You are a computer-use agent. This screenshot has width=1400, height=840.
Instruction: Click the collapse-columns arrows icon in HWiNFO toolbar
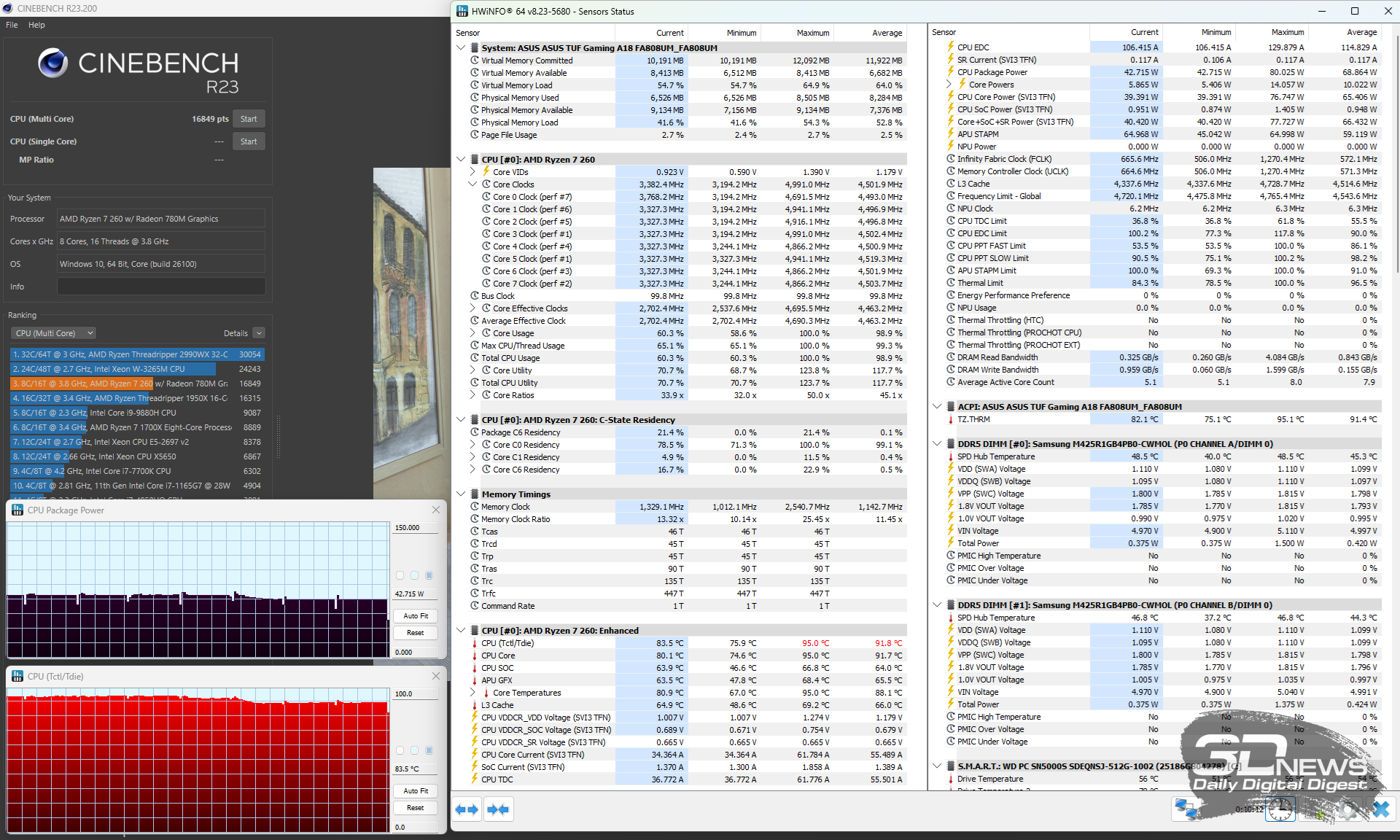pyautogui.click(x=499, y=809)
